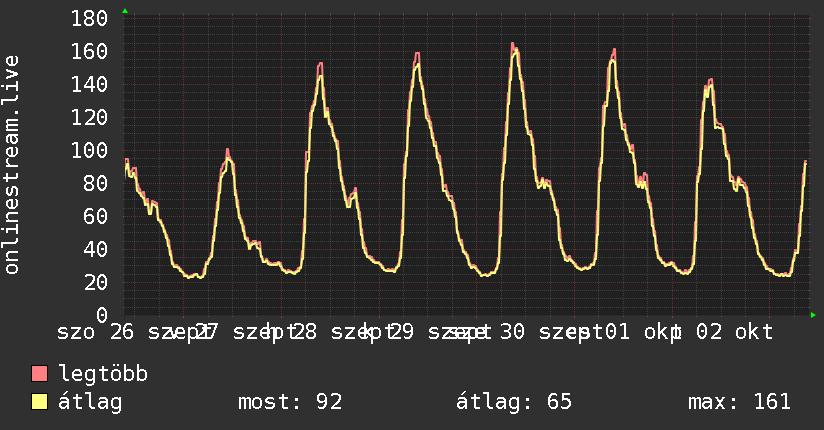Click the 20 y-axis label
The height and width of the screenshot is (430, 824).
coord(96,282)
